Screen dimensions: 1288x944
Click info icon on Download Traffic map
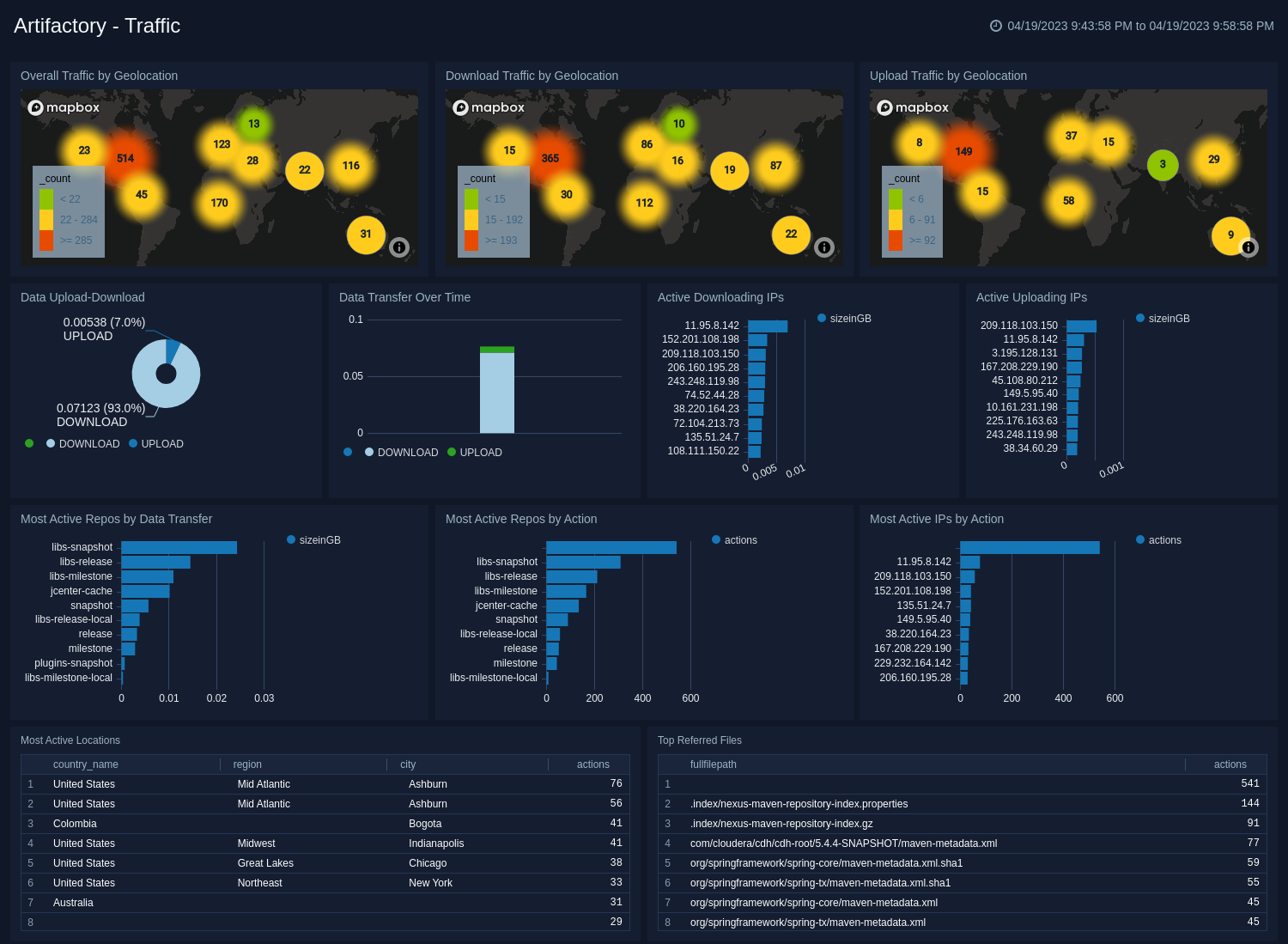824,247
